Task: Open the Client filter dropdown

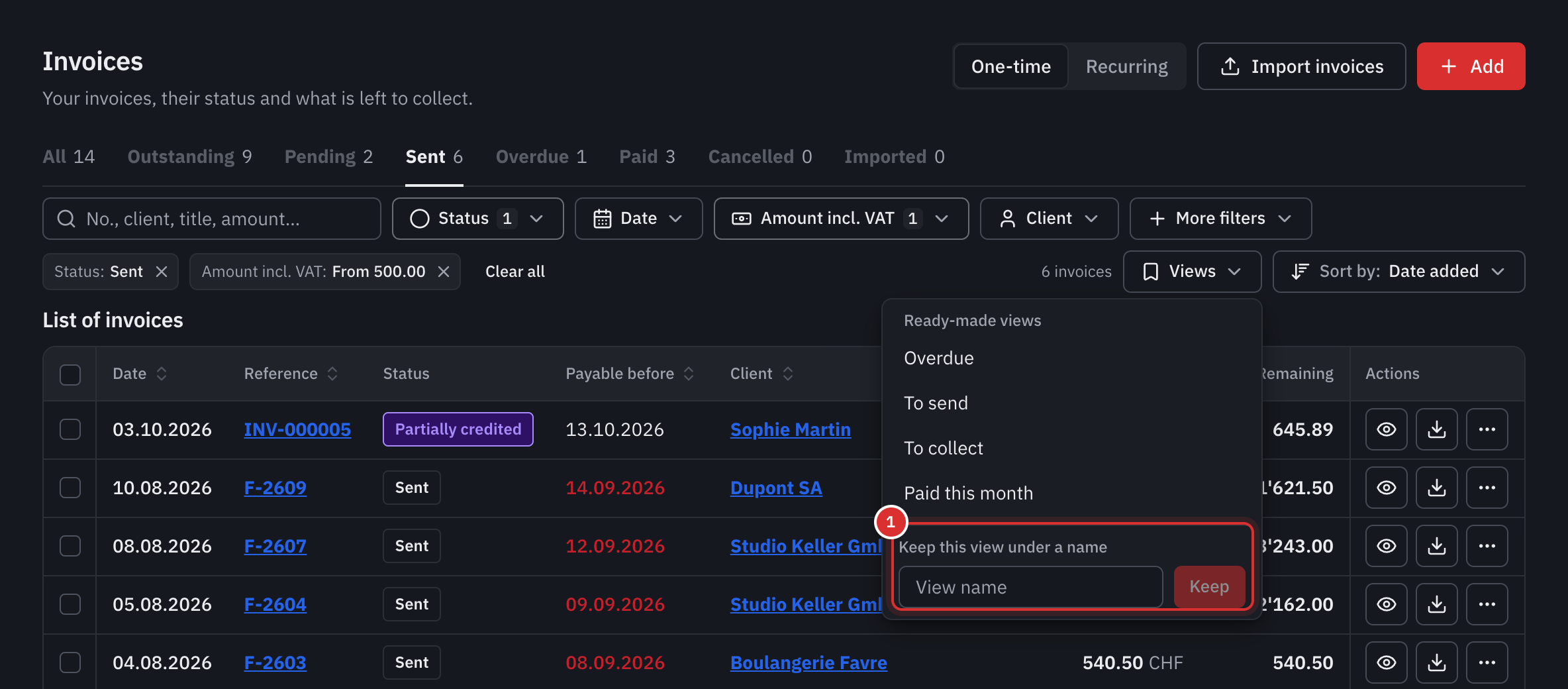Action: [1049, 219]
